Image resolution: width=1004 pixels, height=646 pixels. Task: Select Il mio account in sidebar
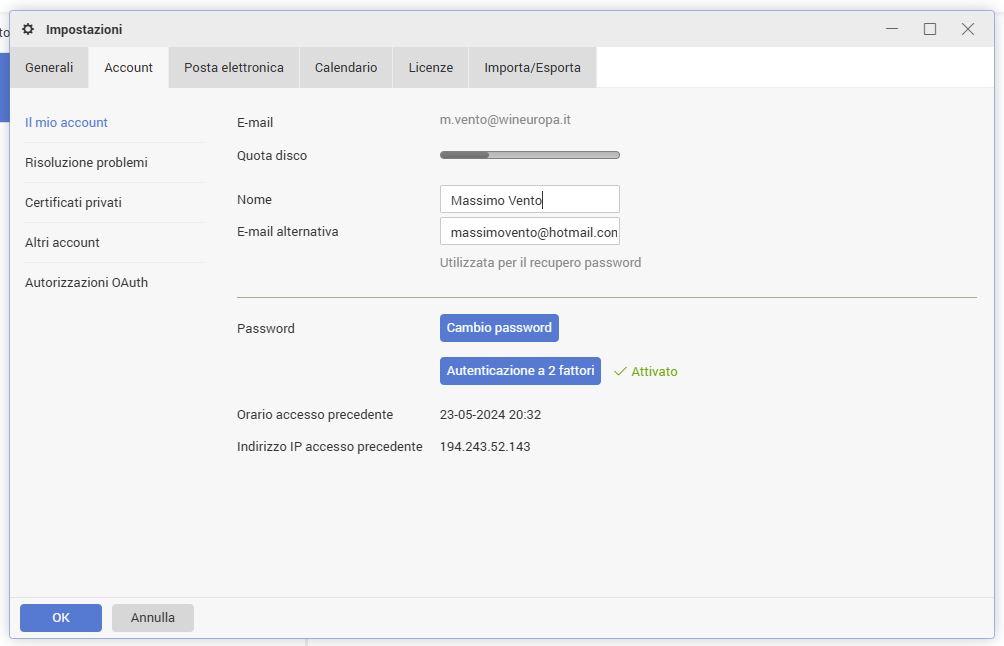66,122
